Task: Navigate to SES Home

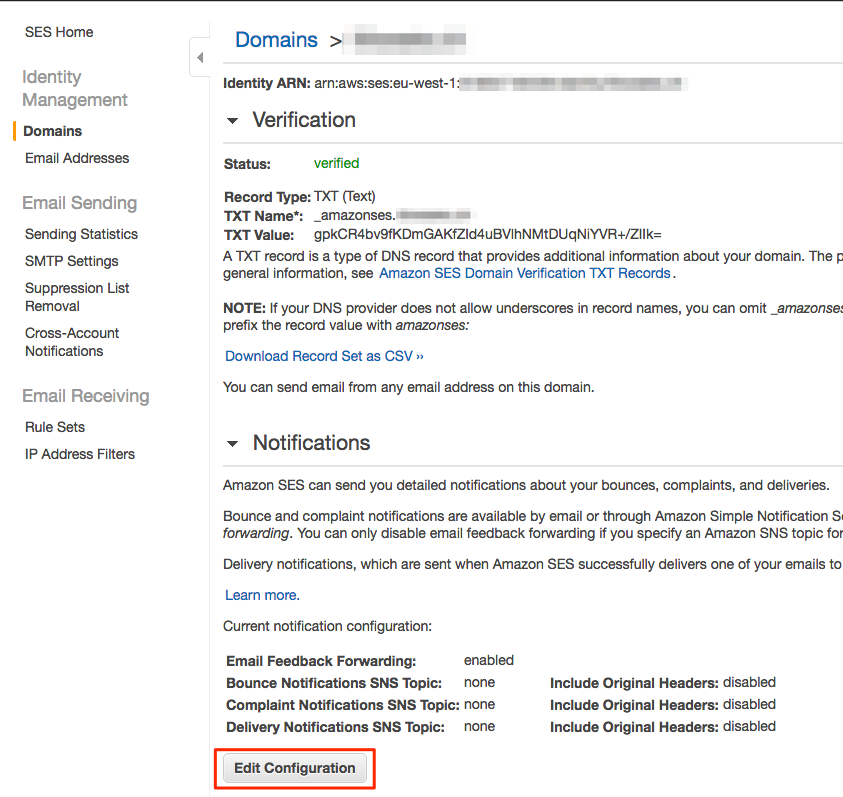Action: point(58,32)
